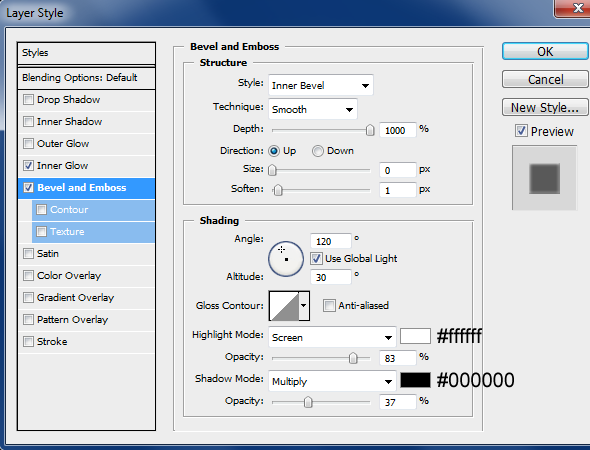Click the angle dial light direction control
This screenshot has height=450, width=590.
286,259
